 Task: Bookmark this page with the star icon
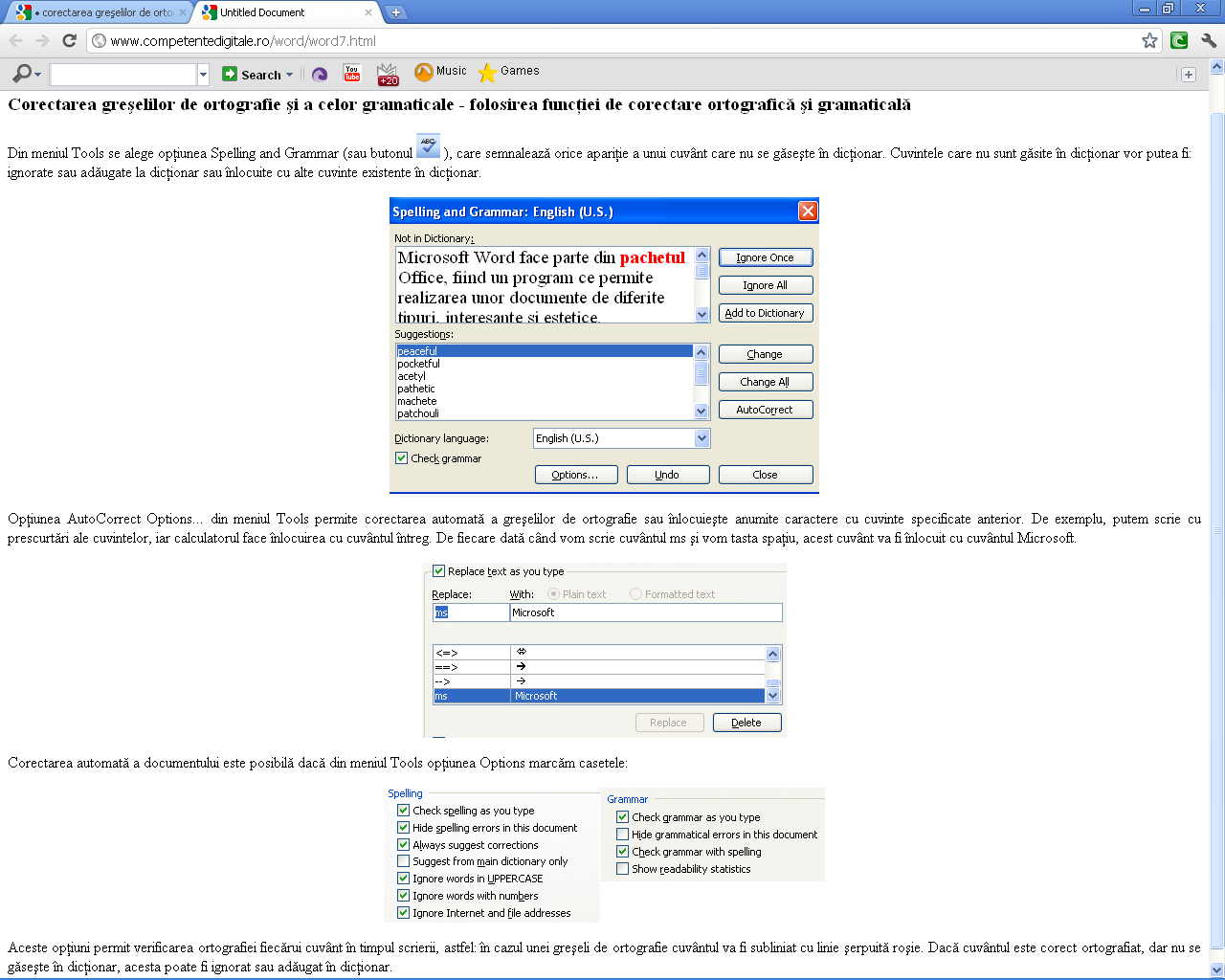click(1149, 40)
